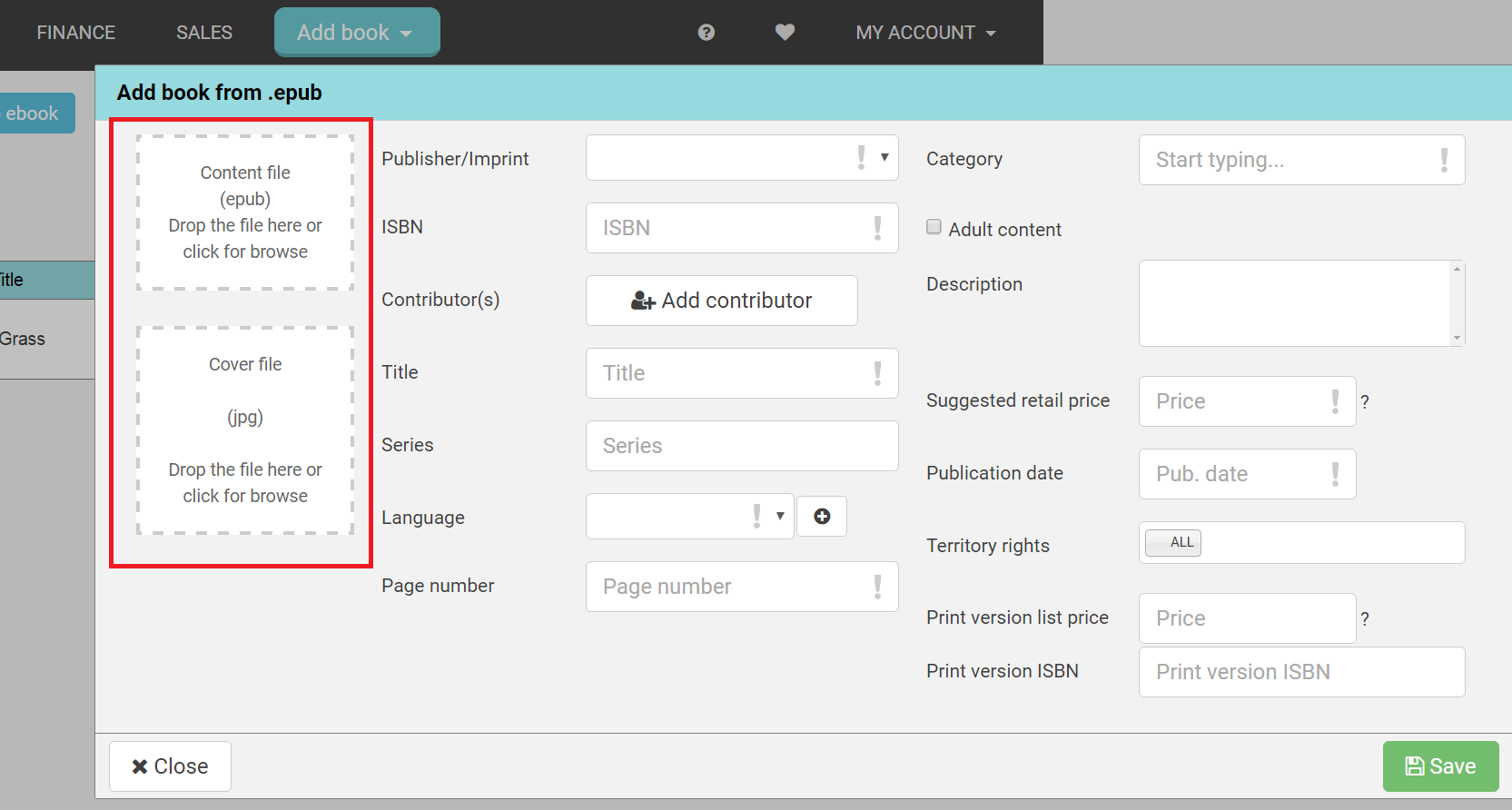
Task: Click the green Save button
Action: [1441, 766]
